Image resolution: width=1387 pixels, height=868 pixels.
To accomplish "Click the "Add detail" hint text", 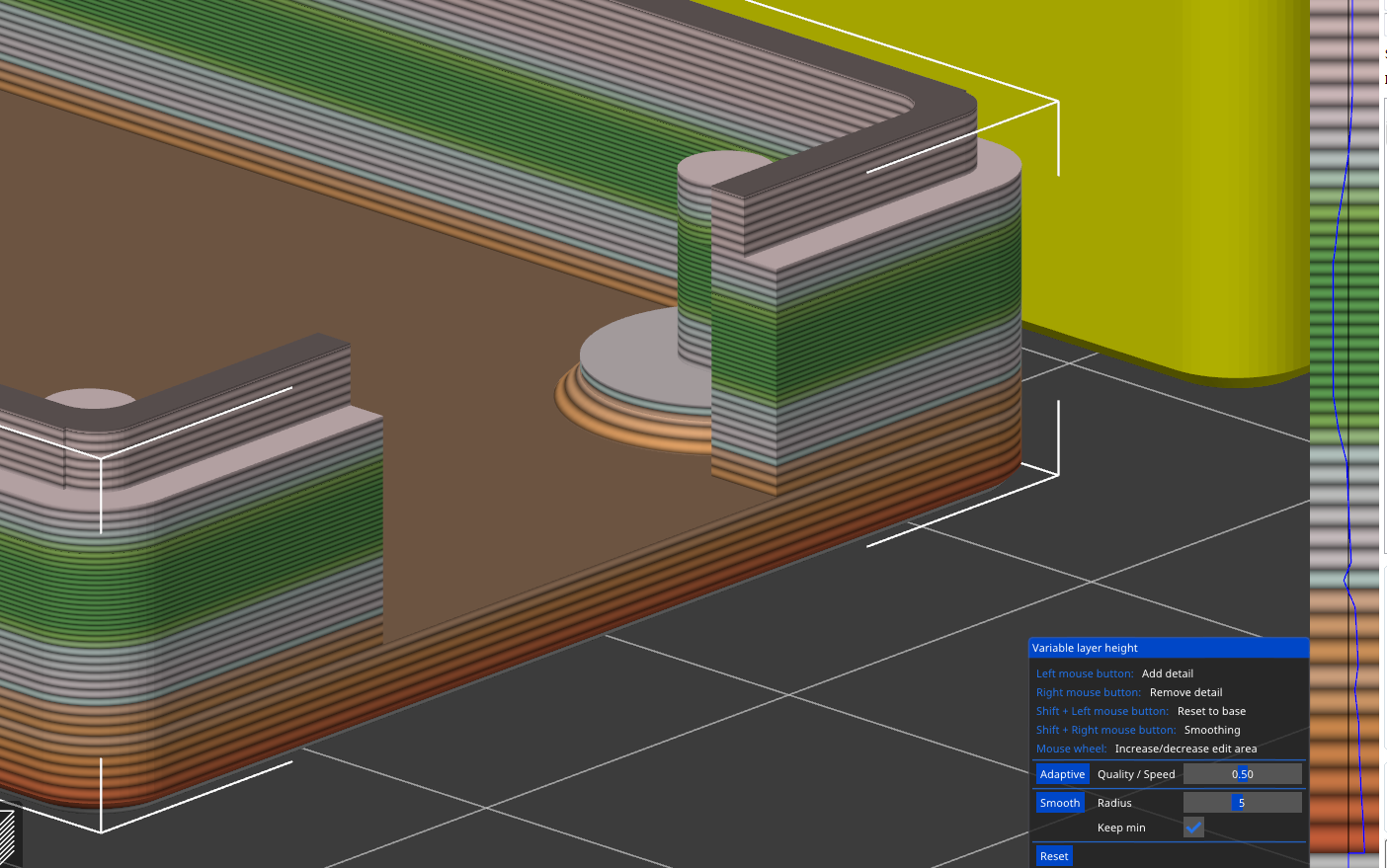I will [x=1168, y=673].
